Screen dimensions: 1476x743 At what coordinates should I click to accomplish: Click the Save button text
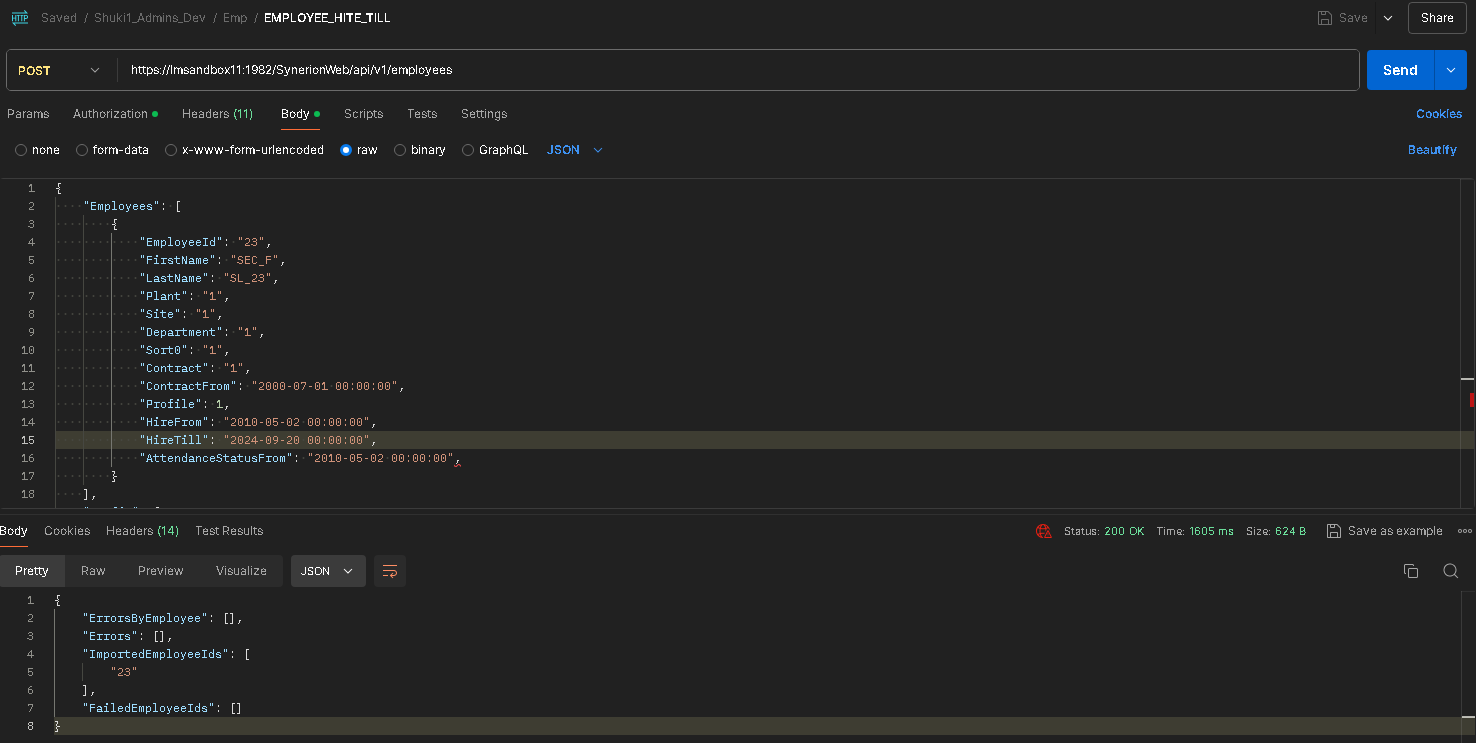click(x=1353, y=18)
